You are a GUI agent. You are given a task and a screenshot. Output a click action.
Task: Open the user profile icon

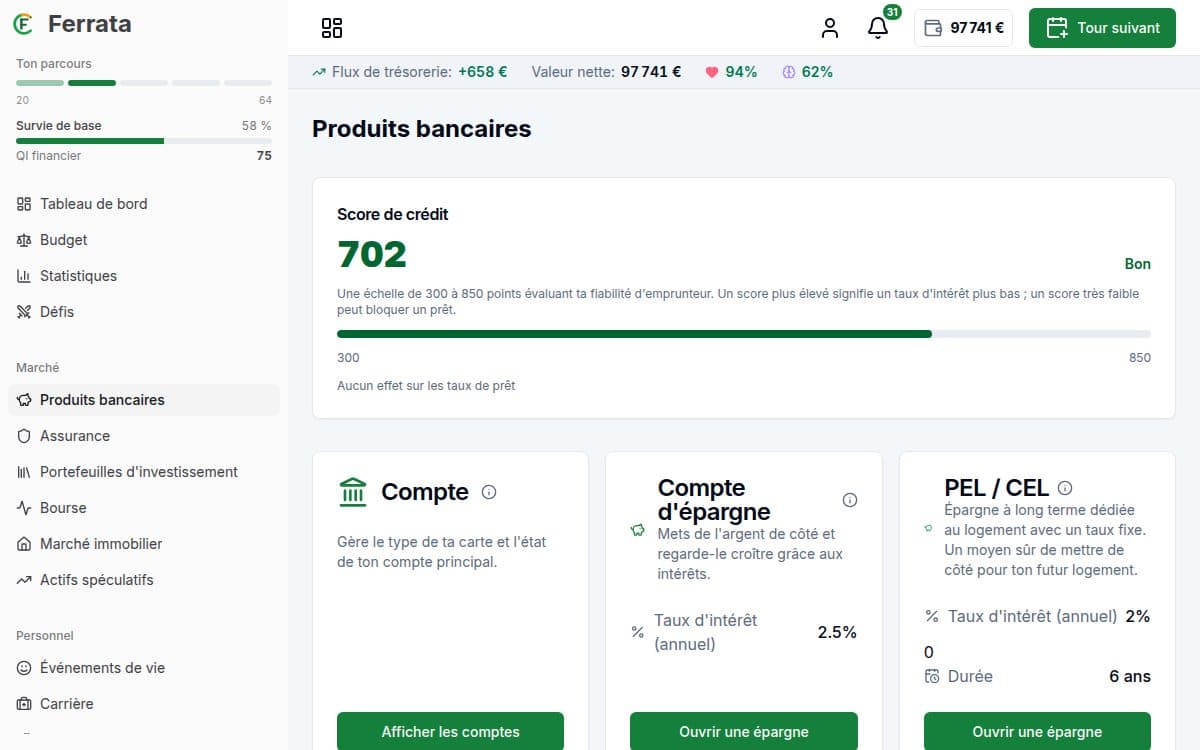(830, 28)
